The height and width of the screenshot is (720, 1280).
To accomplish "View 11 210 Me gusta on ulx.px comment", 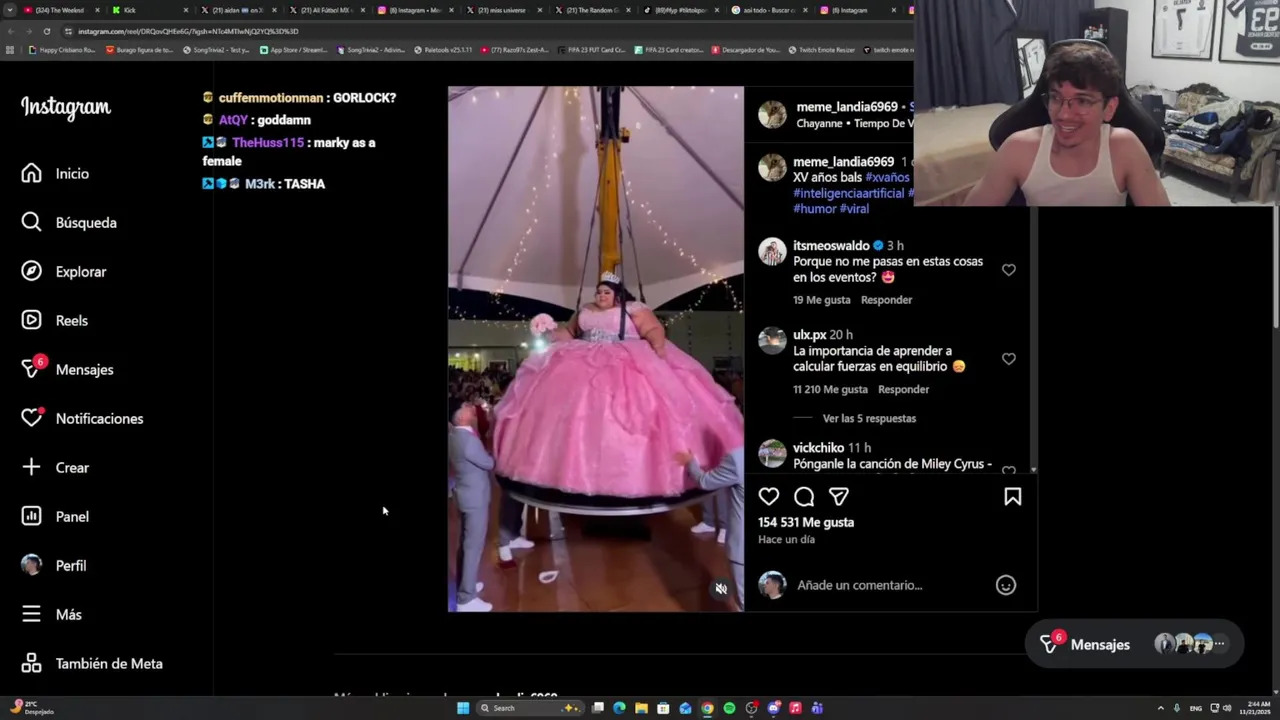I will tap(830, 390).
